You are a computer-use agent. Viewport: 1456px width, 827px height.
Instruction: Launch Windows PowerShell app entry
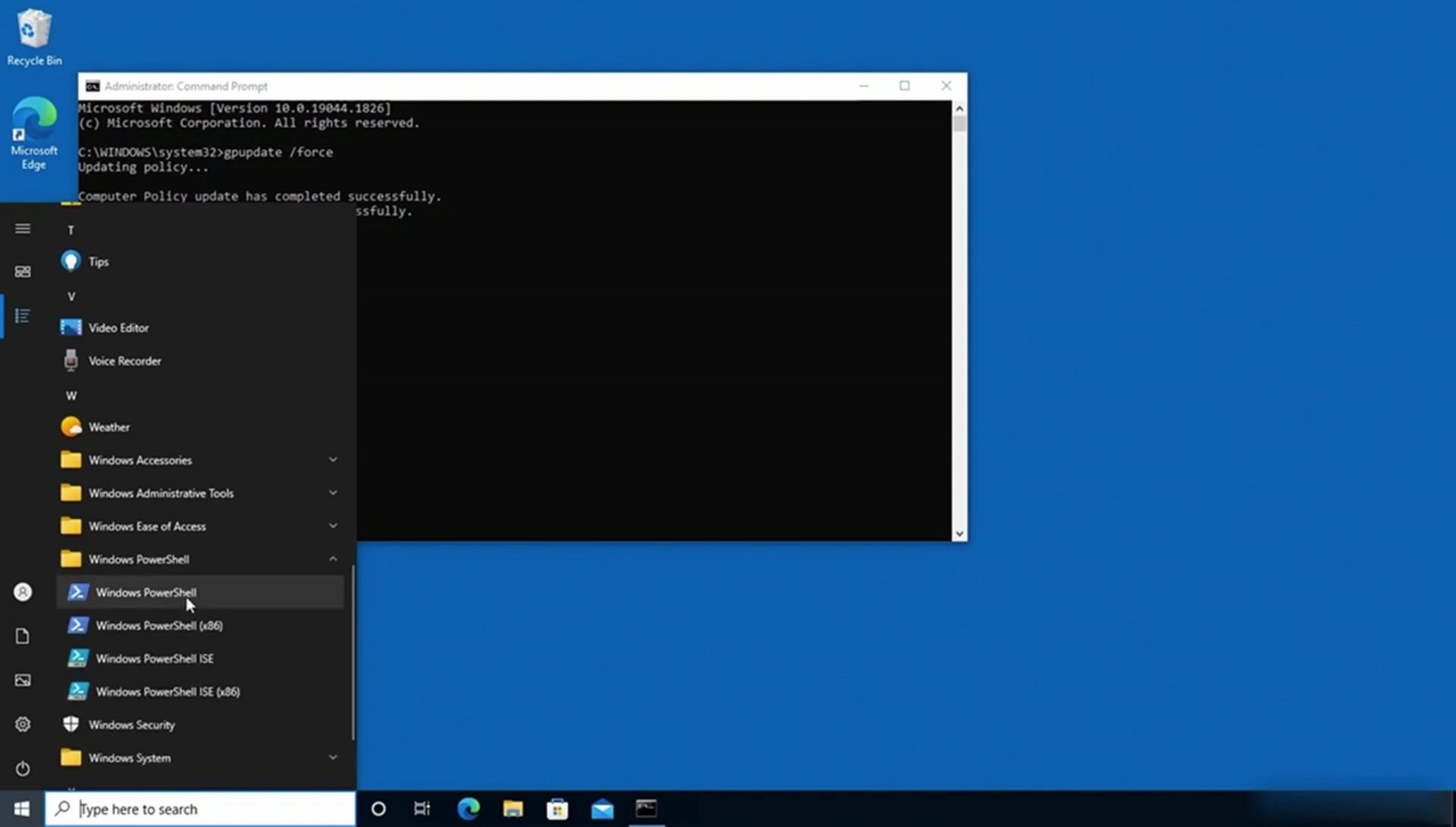tap(200, 593)
